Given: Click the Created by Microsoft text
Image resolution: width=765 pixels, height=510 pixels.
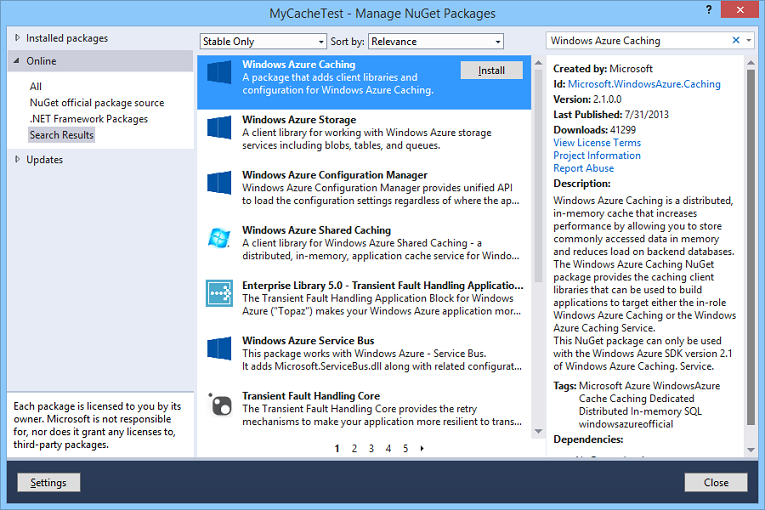Looking at the screenshot, I should [603, 69].
